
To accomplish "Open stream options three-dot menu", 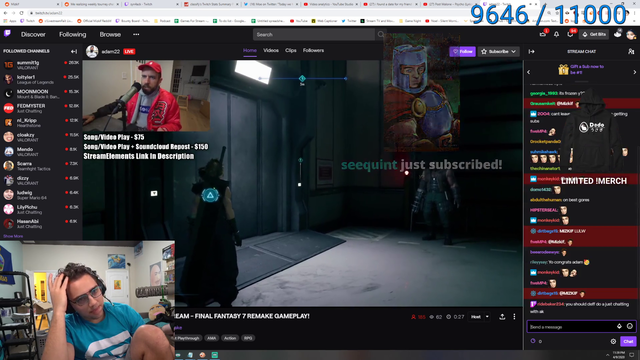I will [x=514, y=317].
